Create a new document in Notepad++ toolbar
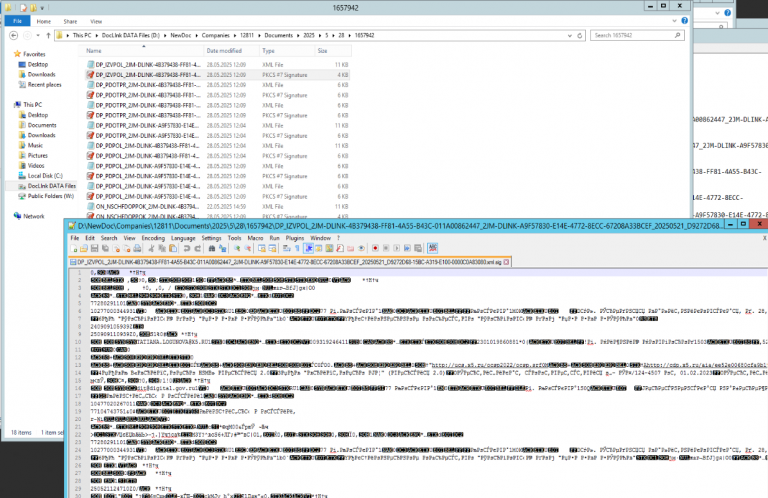This screenshot has height=498, width=768. 73,248
